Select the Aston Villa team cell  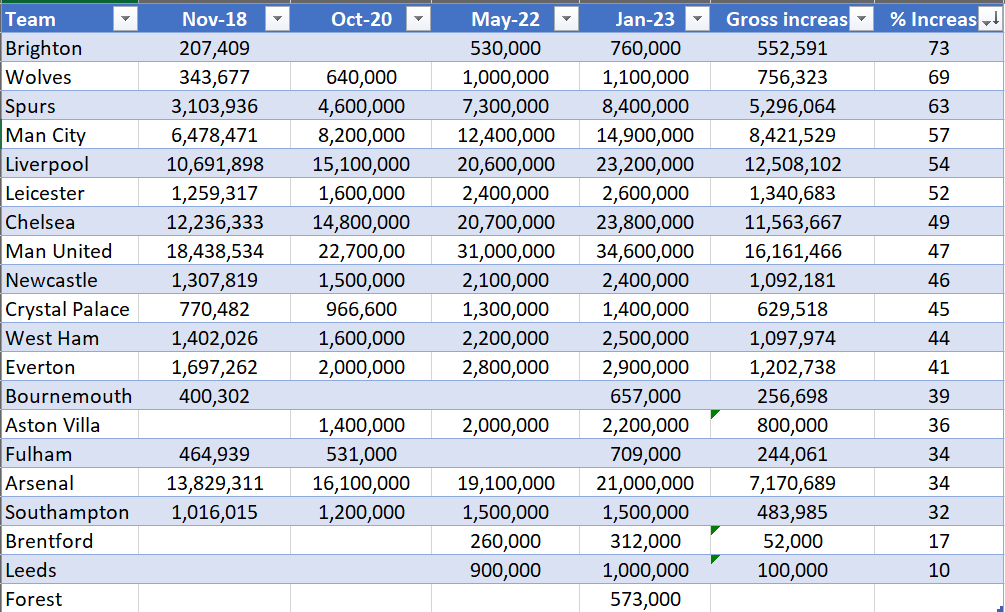pos(70,425)
